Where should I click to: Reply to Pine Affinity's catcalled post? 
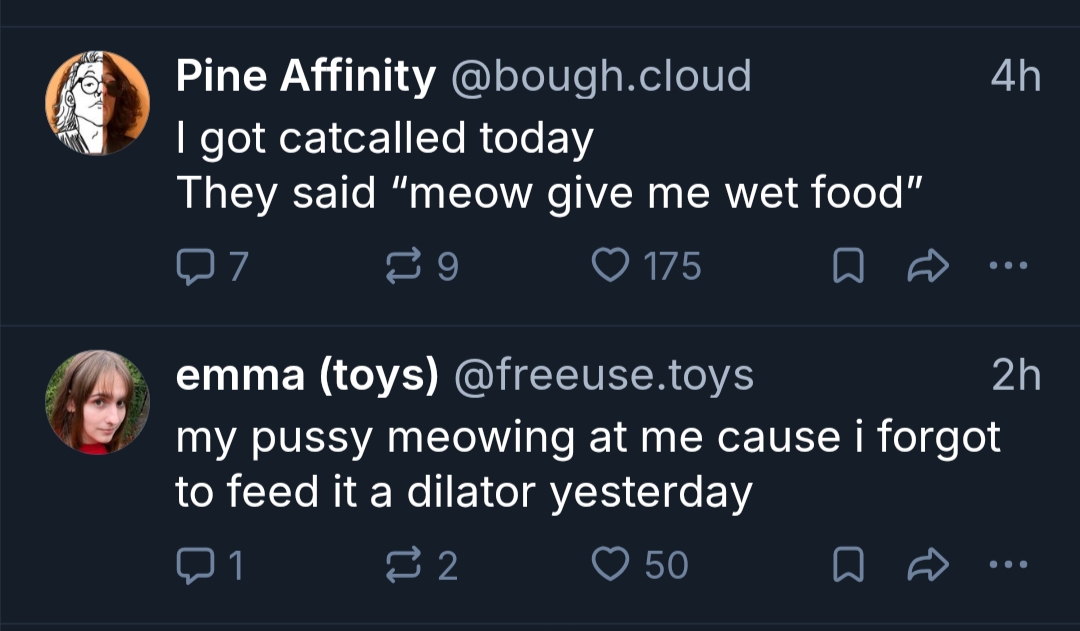tap(192, 266)
